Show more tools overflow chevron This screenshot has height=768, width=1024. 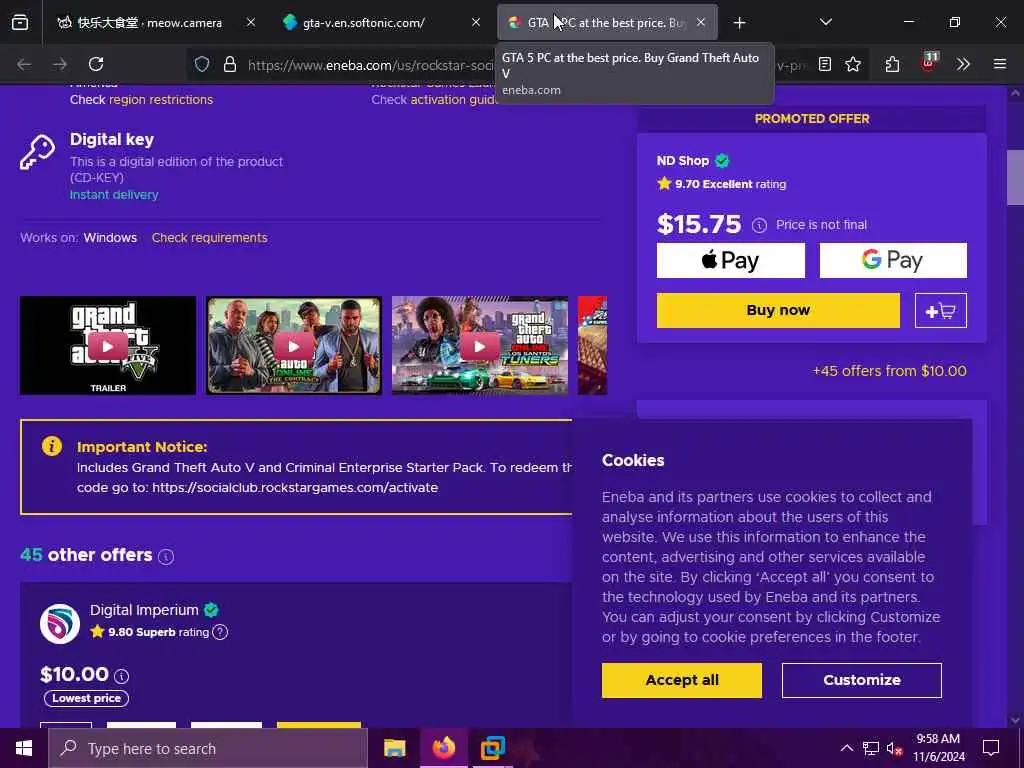(x=963, y=64)
